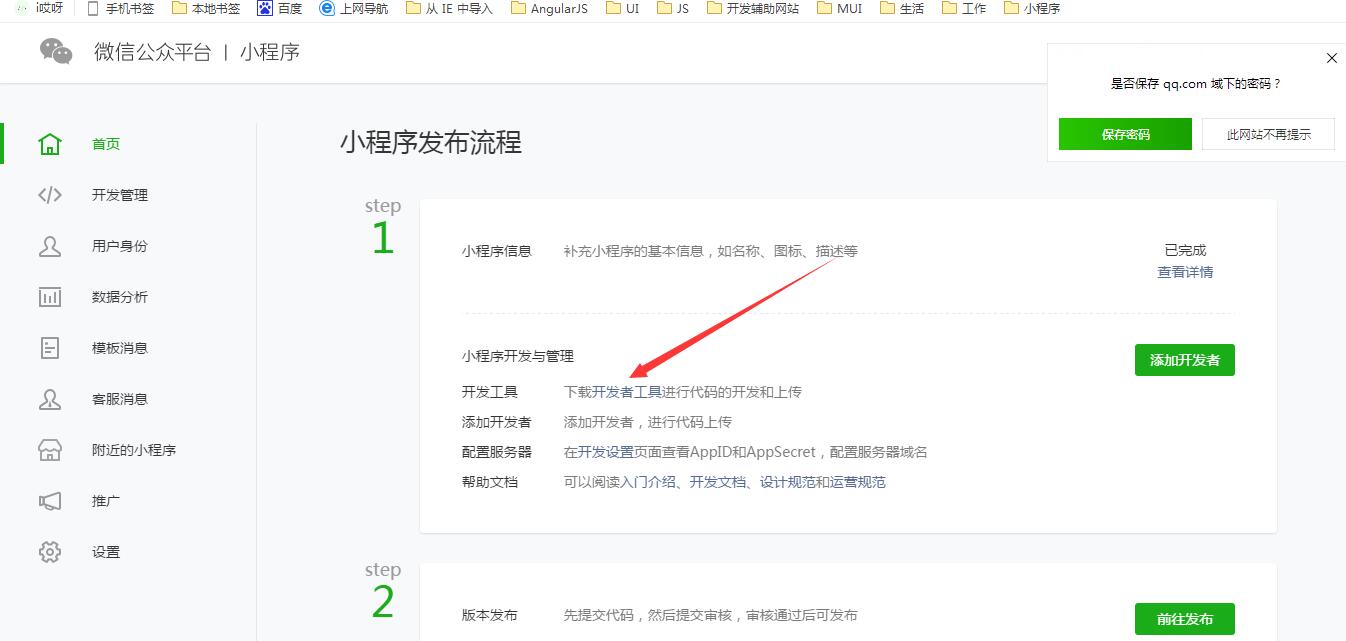Click the person icon for 用户身份
This screenshot has width=1346, height=641.
click(50, 246)
